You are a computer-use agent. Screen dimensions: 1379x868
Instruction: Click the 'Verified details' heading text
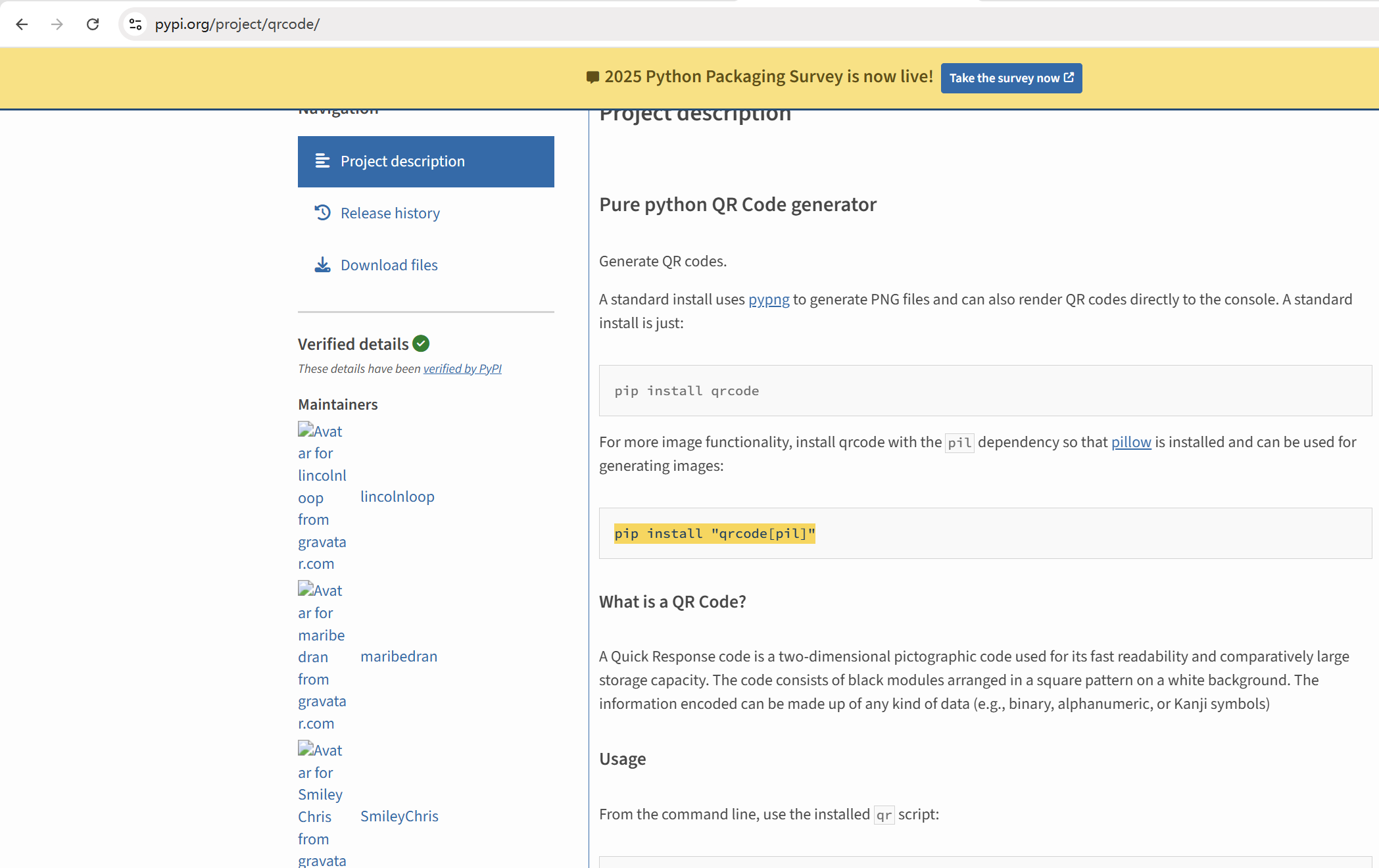tap(353, 344)
